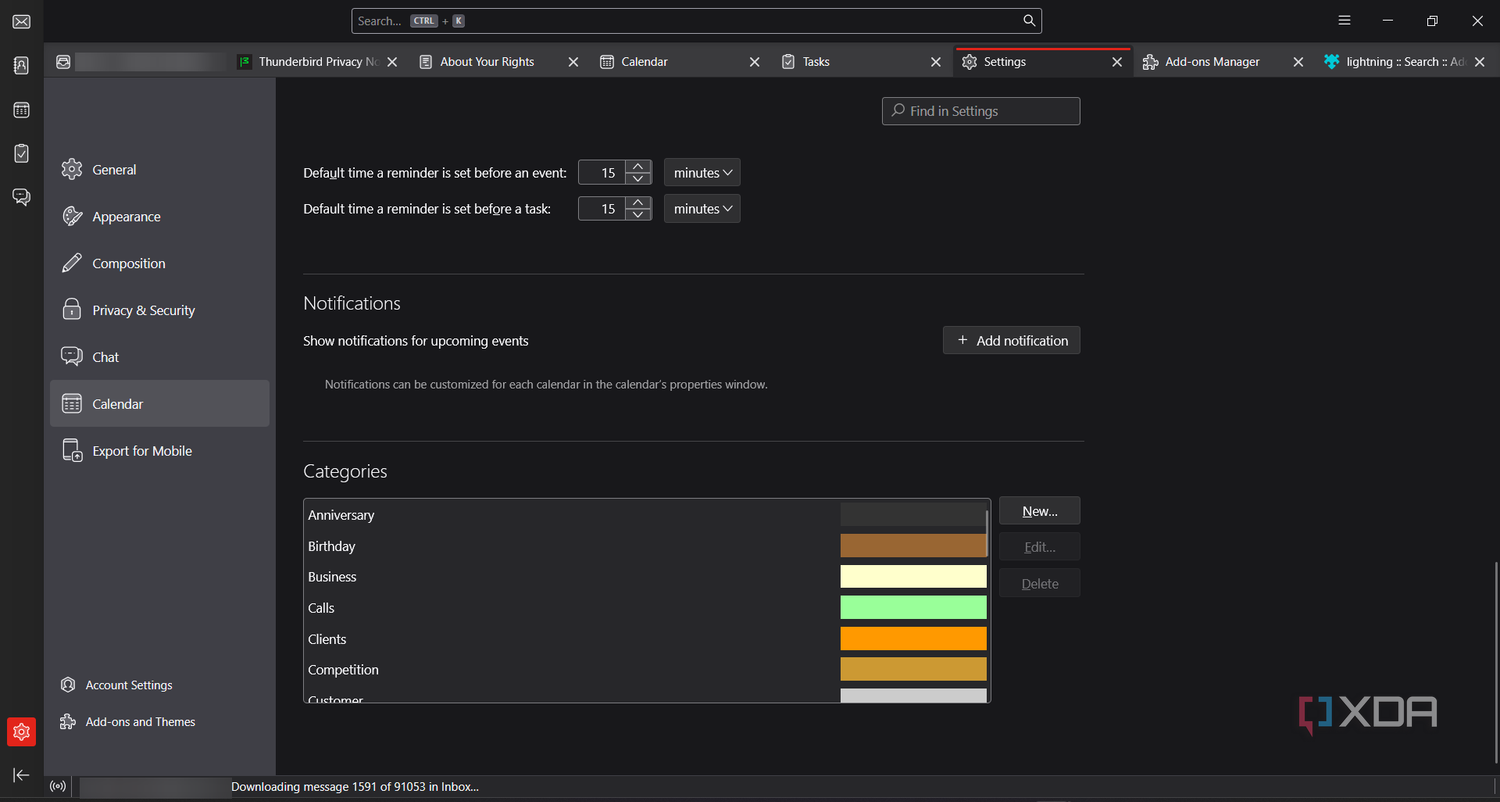1500x802 pixels.
Task: Click the Business pale yellow color swatch
Action: click(913, 577)
